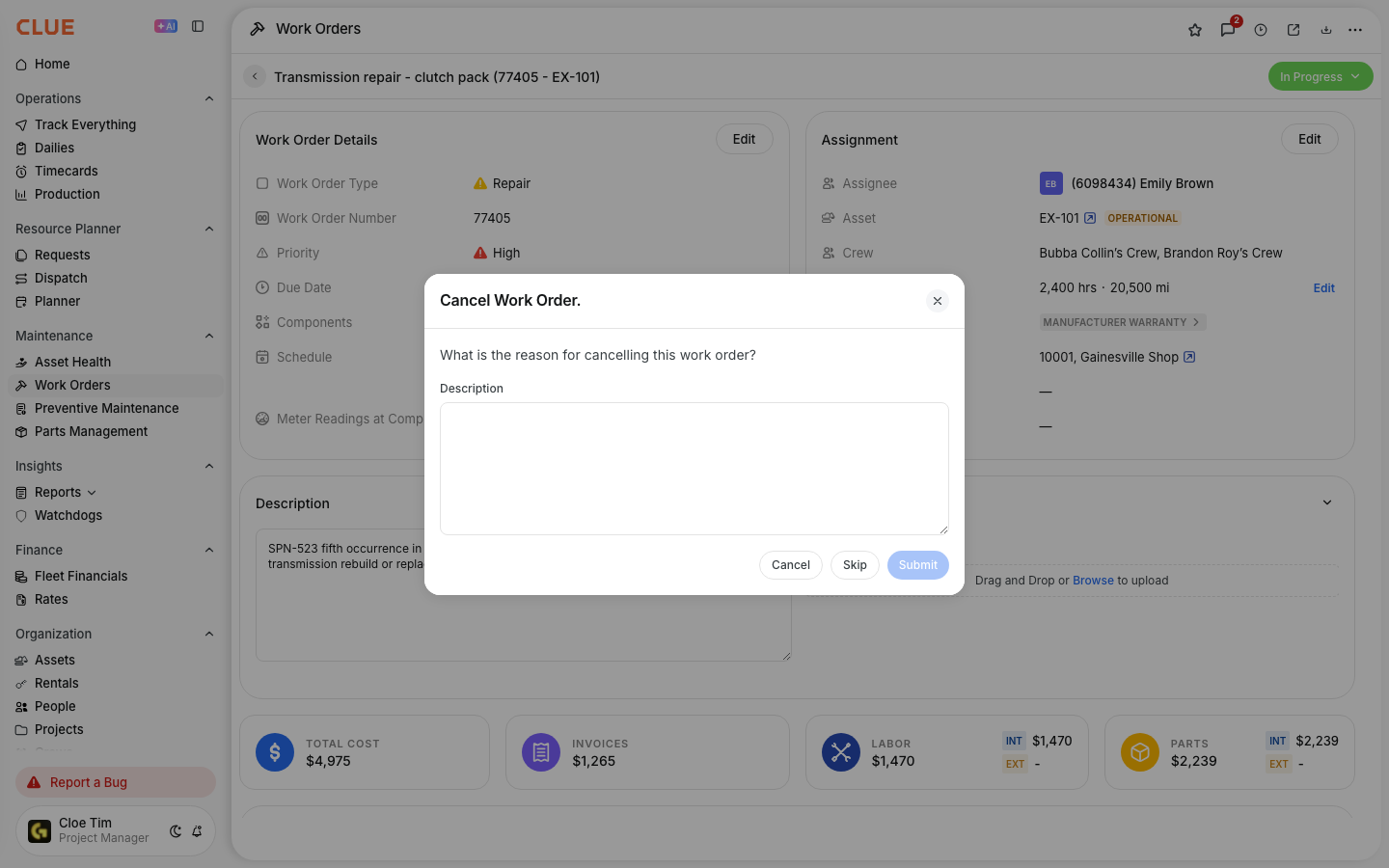Open more options ellipsis menu

(x=1355, y=30)
